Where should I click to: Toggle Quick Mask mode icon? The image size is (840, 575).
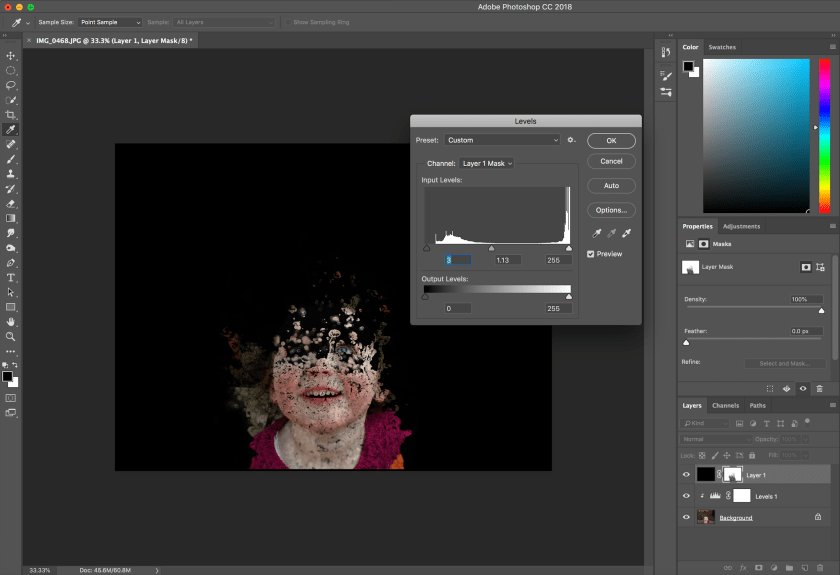pos(10,398)
